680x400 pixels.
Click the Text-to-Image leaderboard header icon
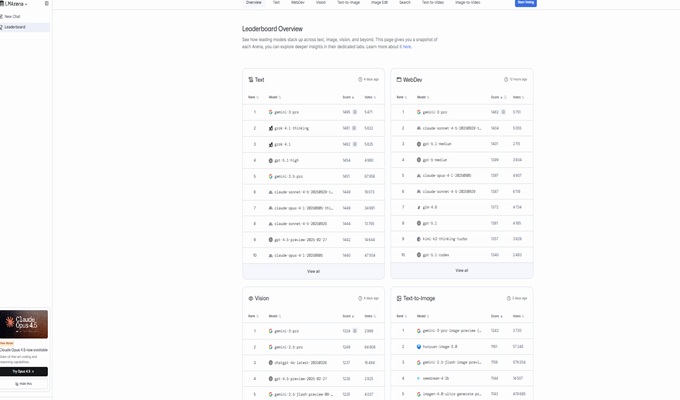coord(399,298)
